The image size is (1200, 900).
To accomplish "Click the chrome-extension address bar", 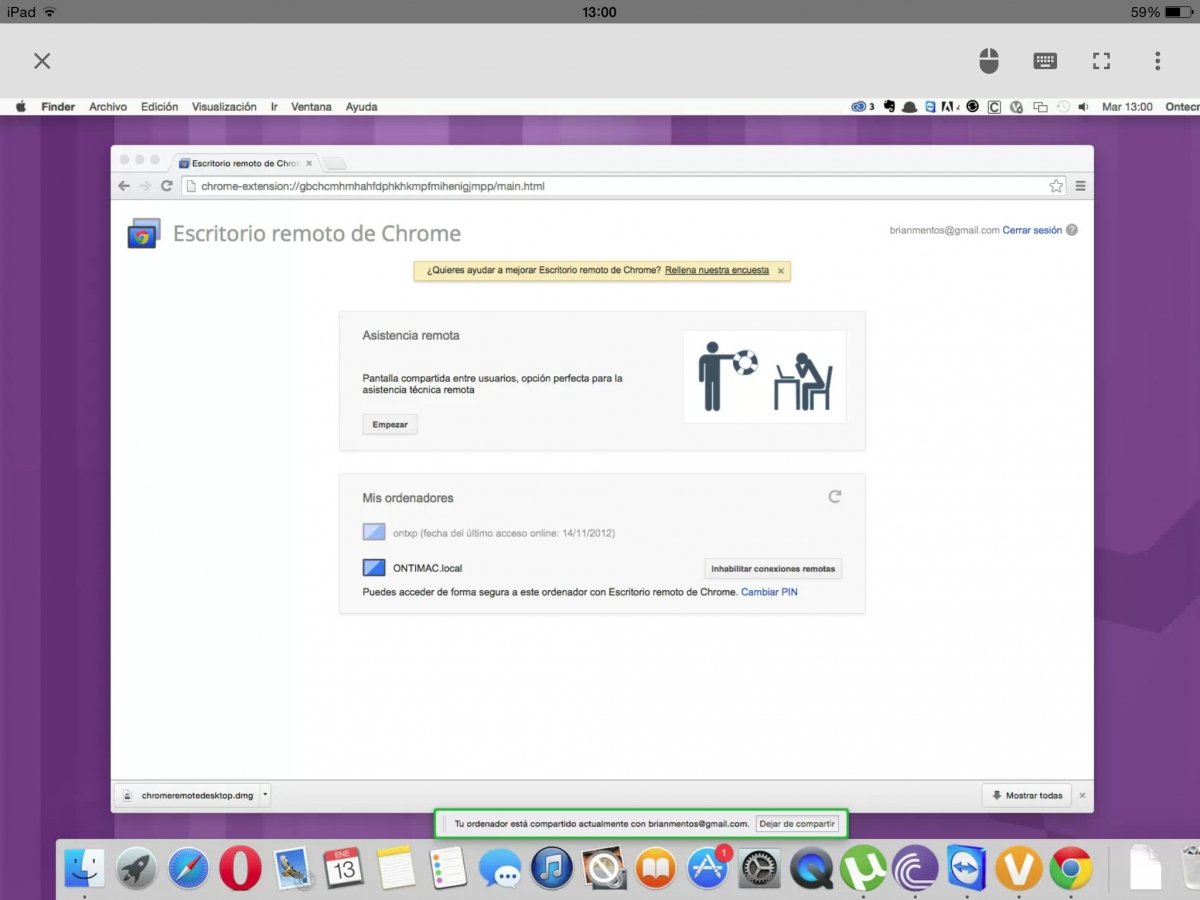I will (x=623, y=186).
